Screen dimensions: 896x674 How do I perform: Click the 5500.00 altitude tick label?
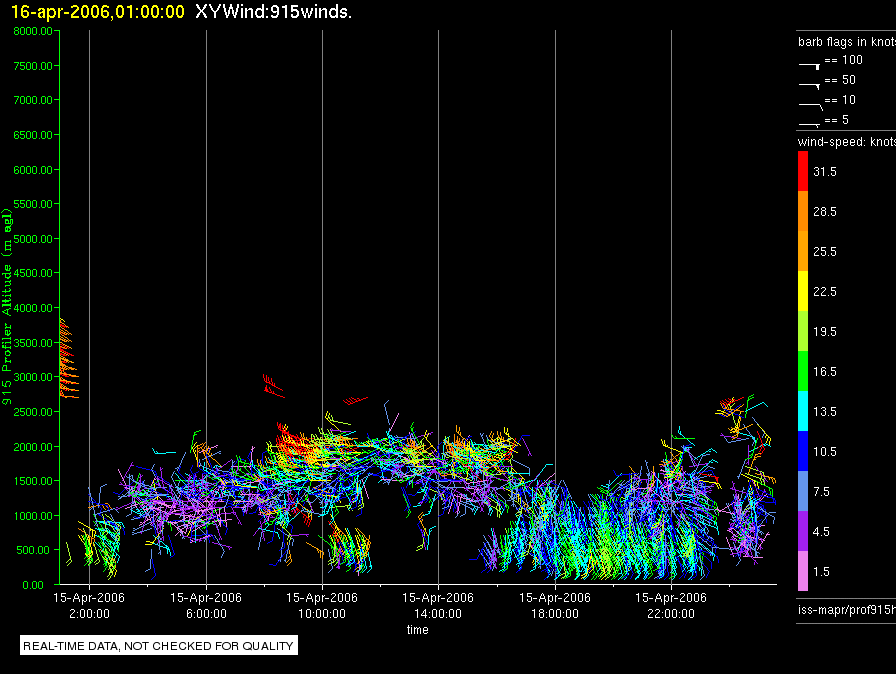point(33,204)
